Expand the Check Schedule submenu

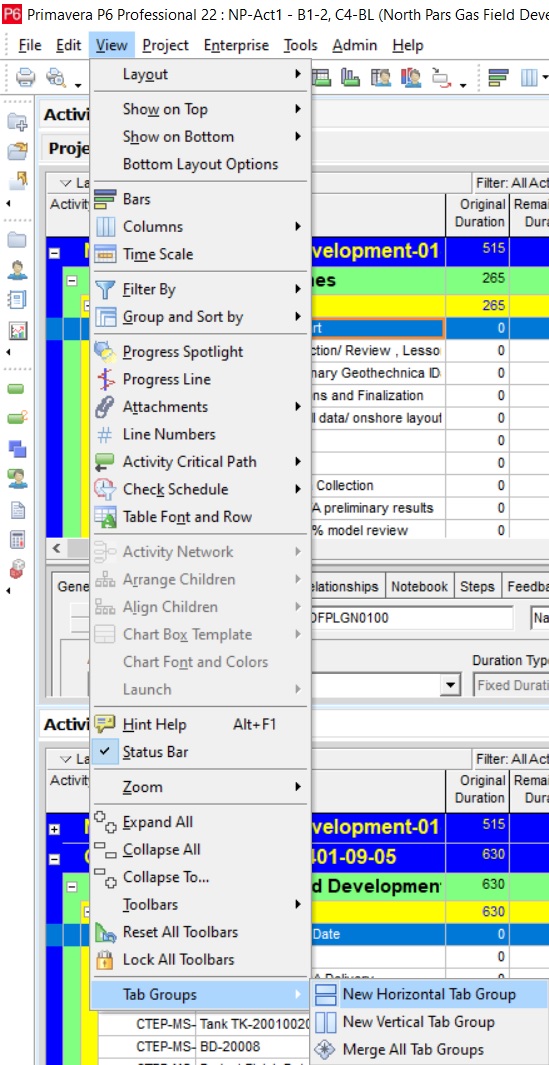point(201,489)
